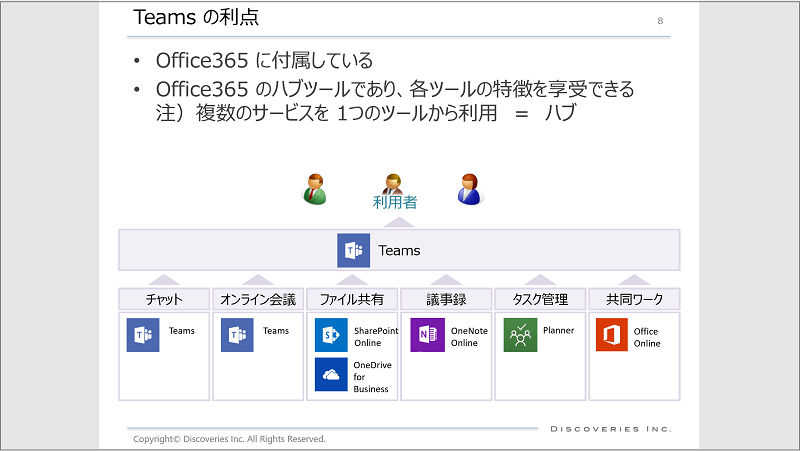Click the Teams text label under オンライン会議
This screenshot has width=800, height=451.
click(276, 331)
